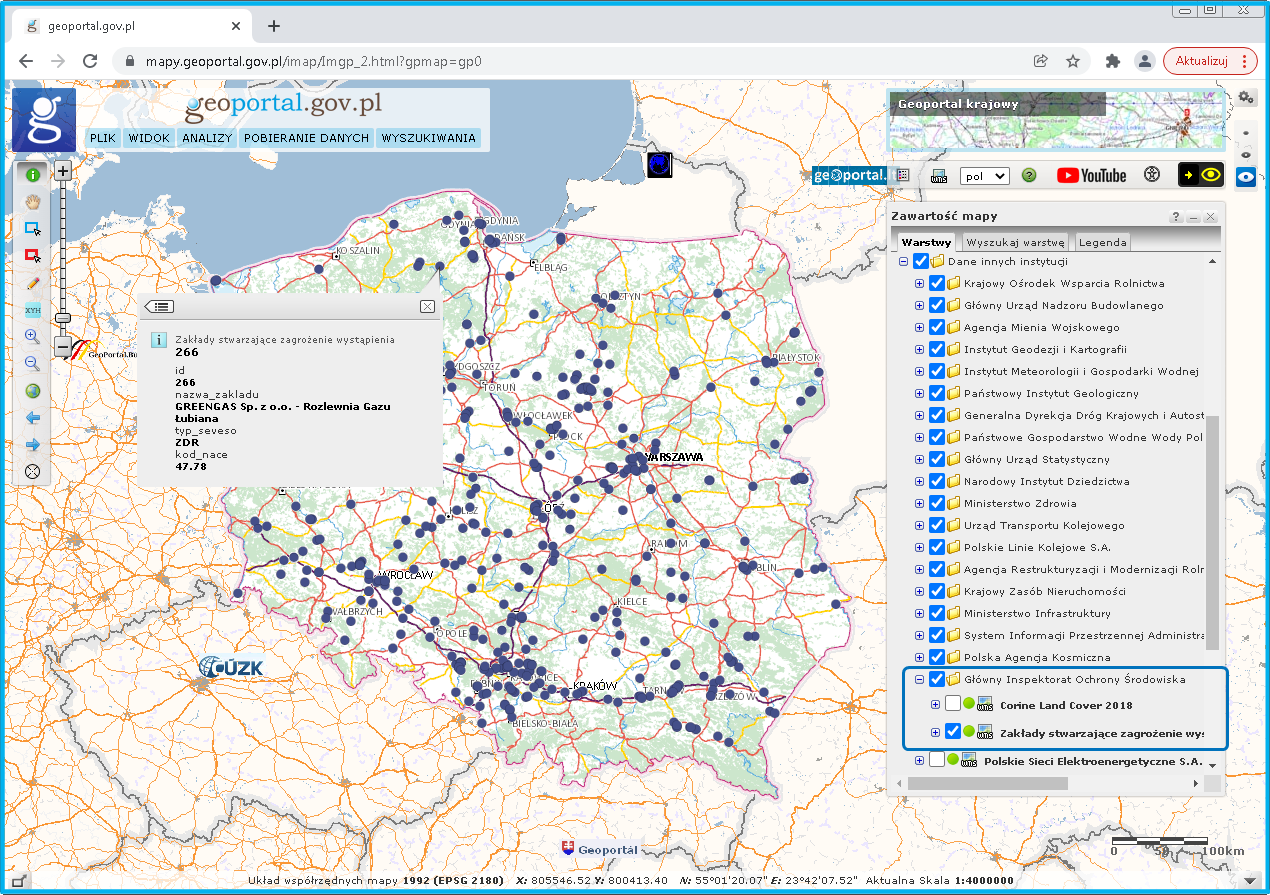Click the zoom slider handle
This screenshot has width=1270, height=895.
(x=63, y=317)
